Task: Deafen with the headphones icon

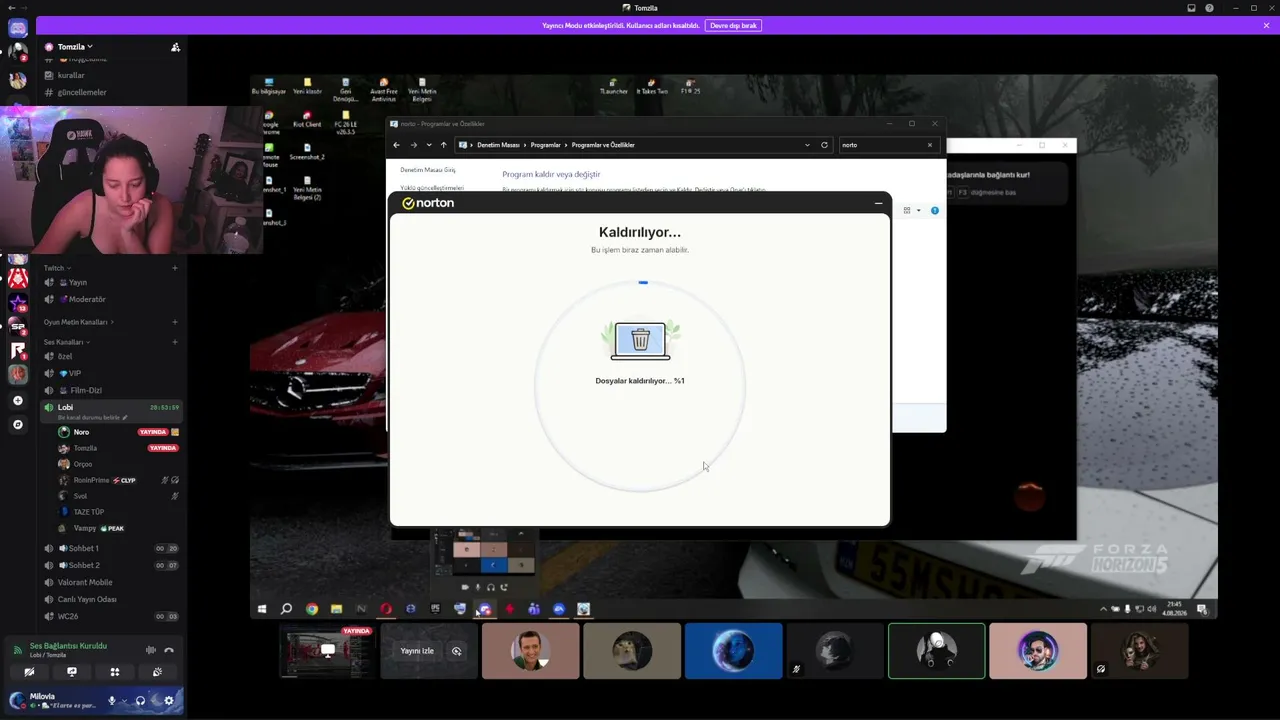Action: coord(140,700)
